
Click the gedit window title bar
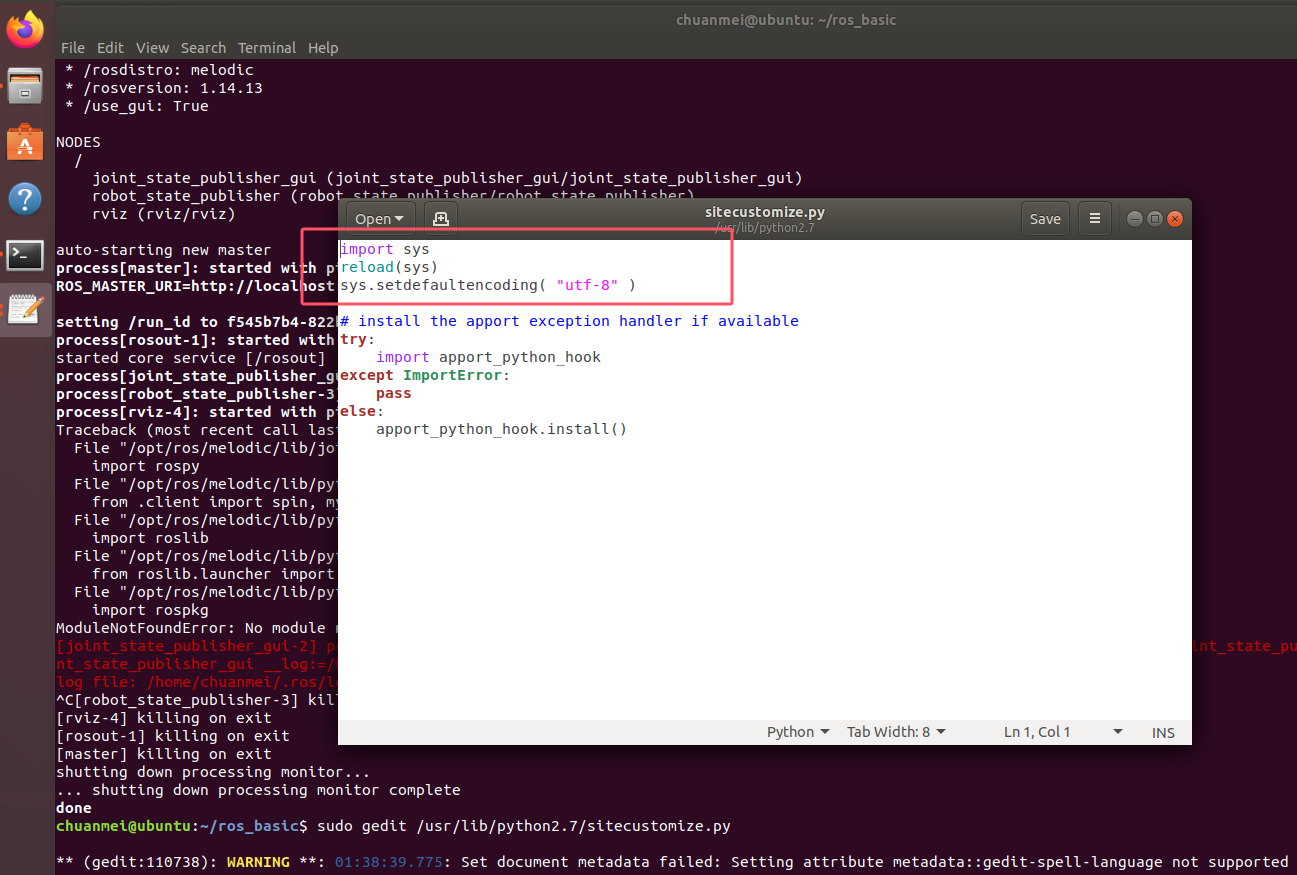point(765,212)
